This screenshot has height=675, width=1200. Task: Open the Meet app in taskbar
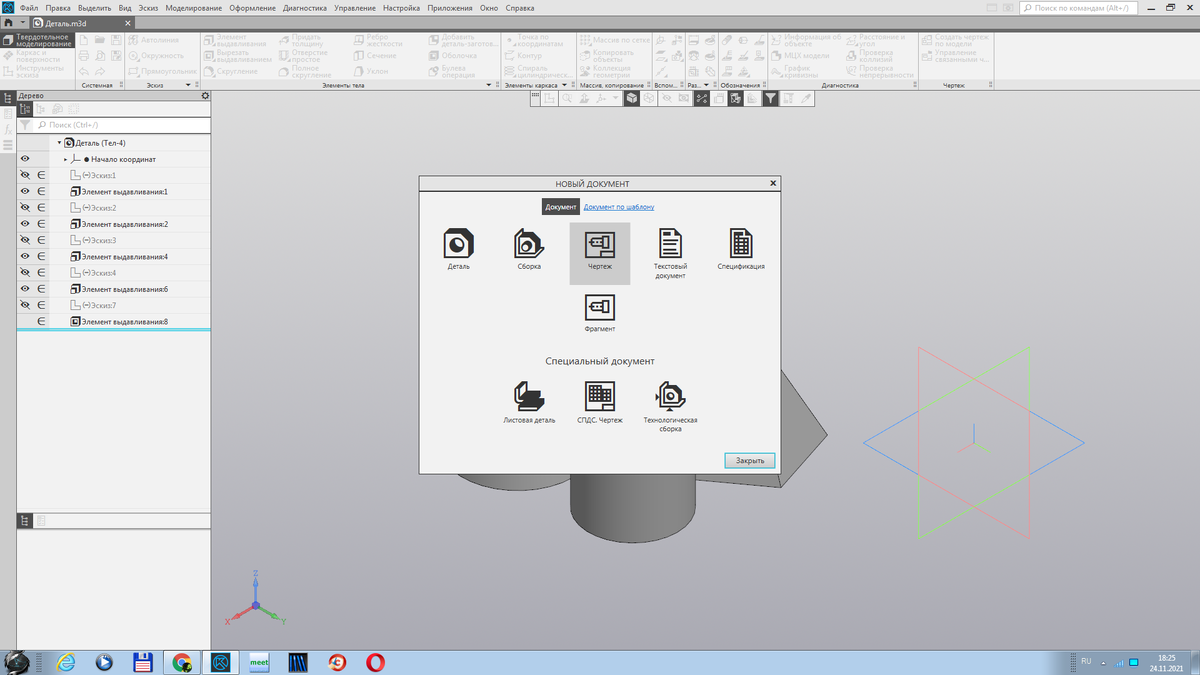click(x=259, y=662)
